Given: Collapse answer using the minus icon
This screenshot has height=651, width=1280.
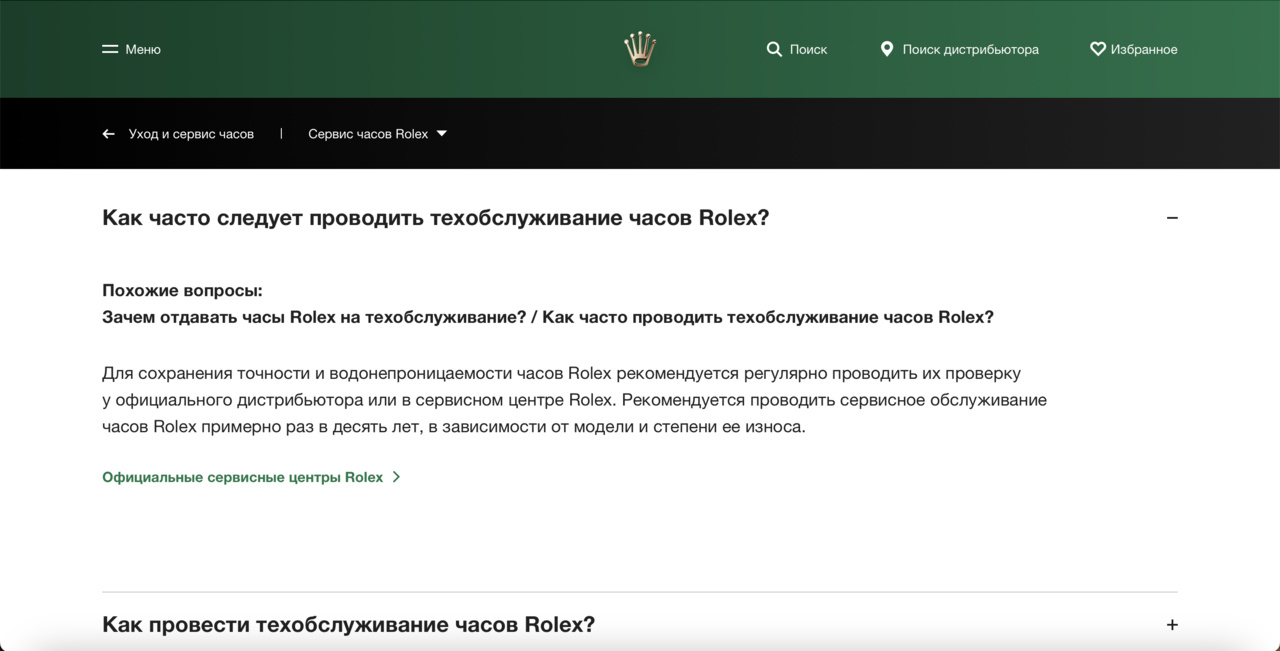Looking at the screenshot, I should [1172, 218].
